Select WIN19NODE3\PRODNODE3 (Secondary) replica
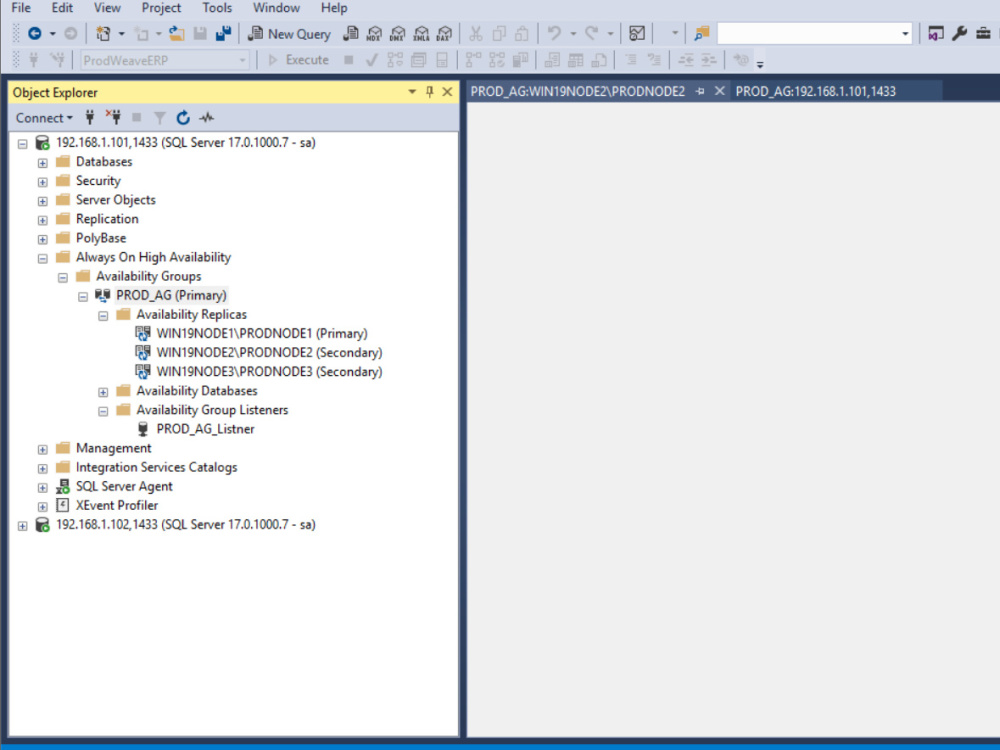 click(x=269, y=372)
